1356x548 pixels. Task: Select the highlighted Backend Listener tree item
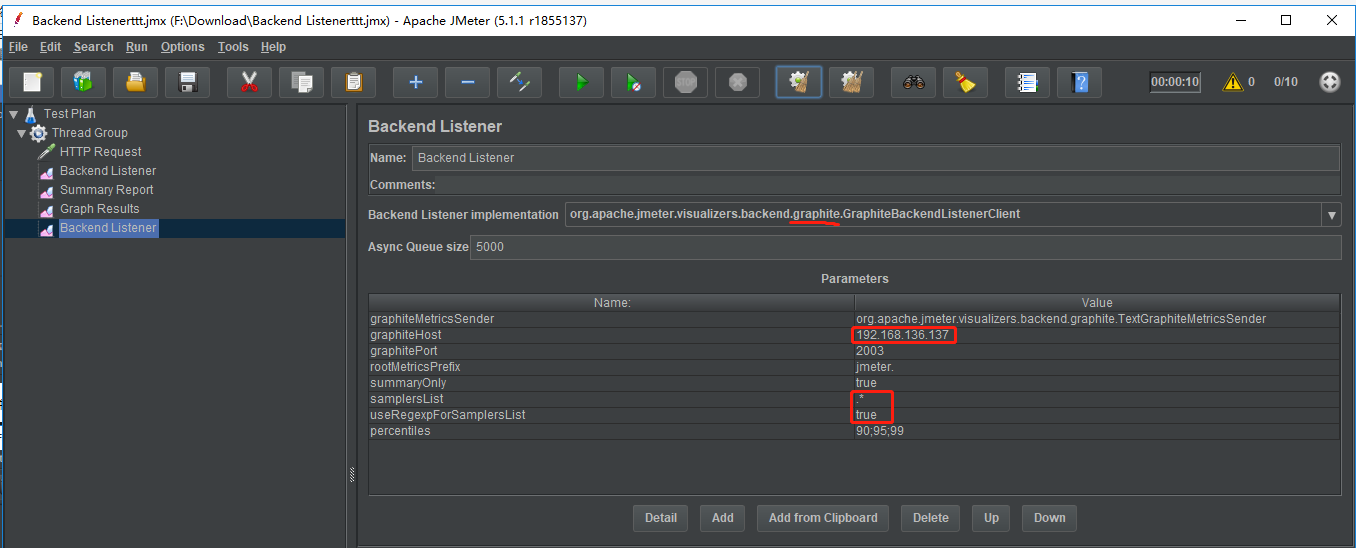coord(108,228)
